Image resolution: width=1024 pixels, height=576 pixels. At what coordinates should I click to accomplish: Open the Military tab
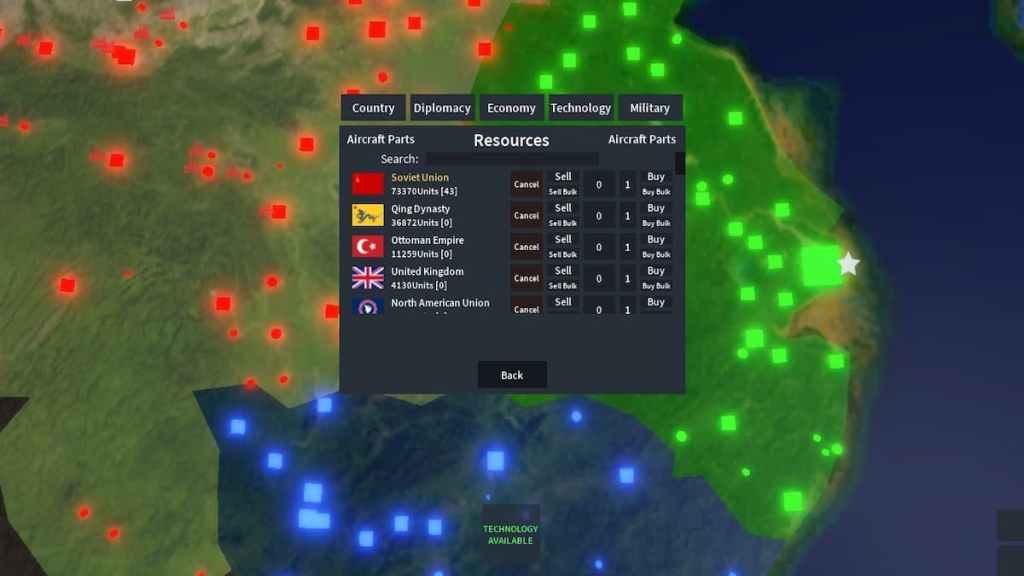point(649,108)
